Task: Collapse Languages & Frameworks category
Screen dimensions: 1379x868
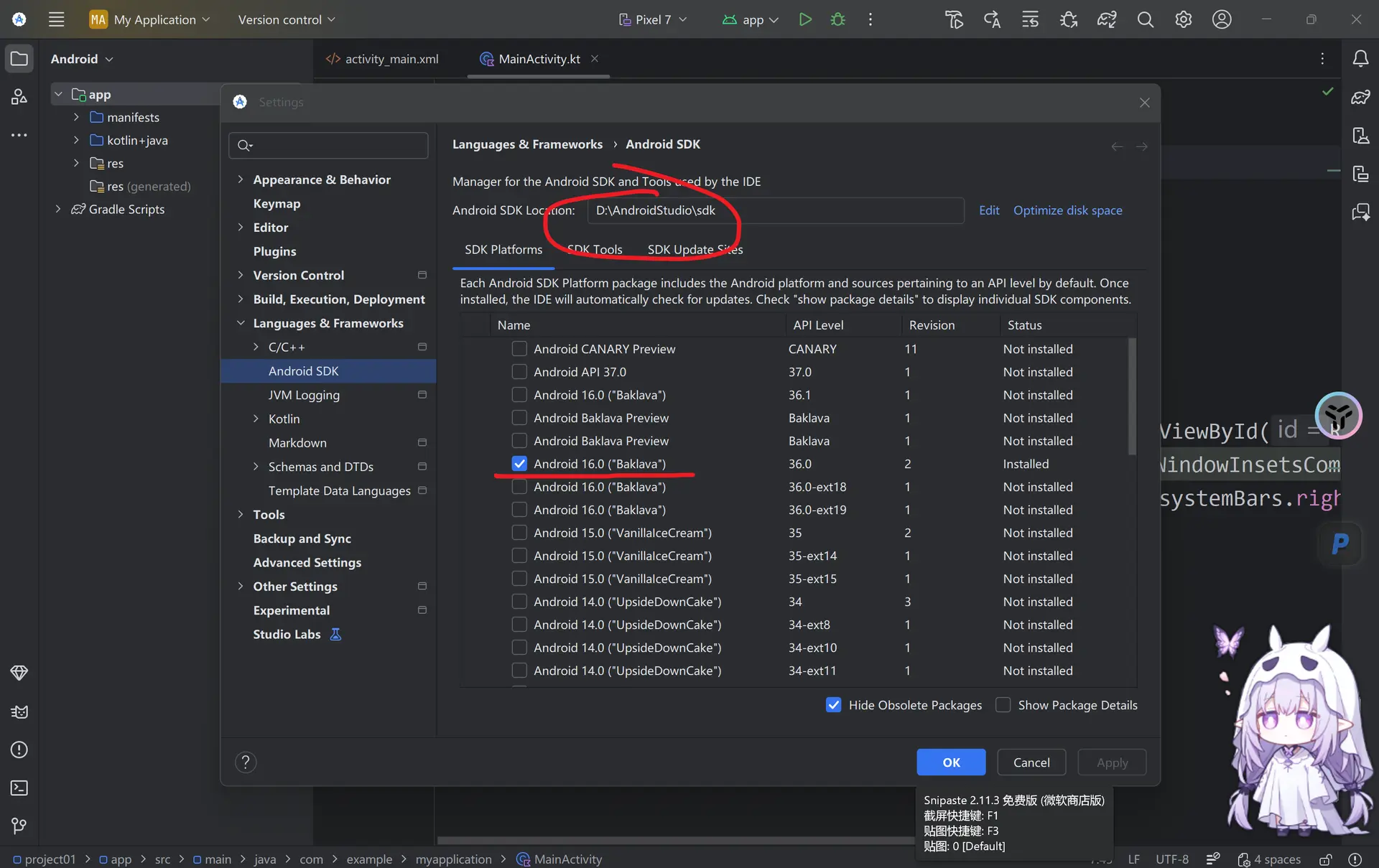Action: click(241, 323)
